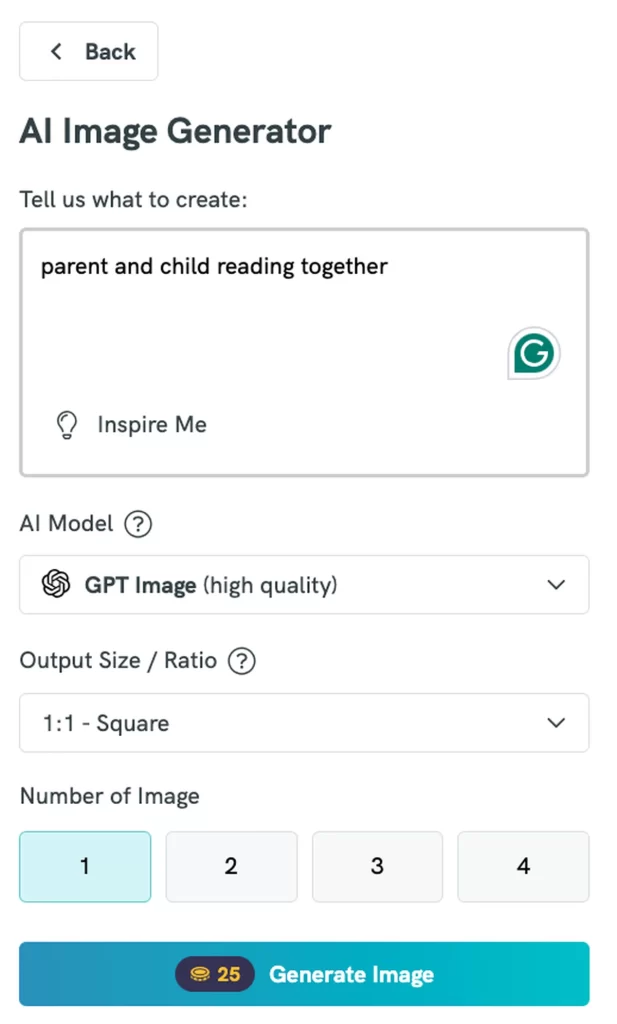Choose 4 images to generate

[523, 866]
